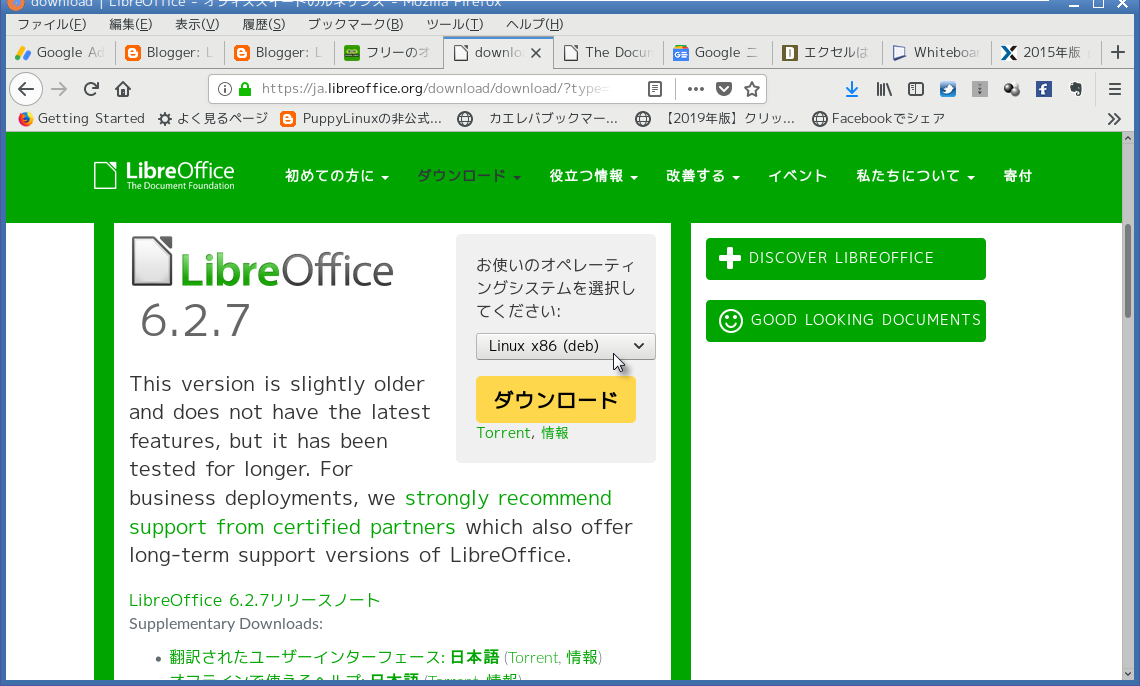
Task: Open the Firefox Home page icon
Action: pos(123,89)
